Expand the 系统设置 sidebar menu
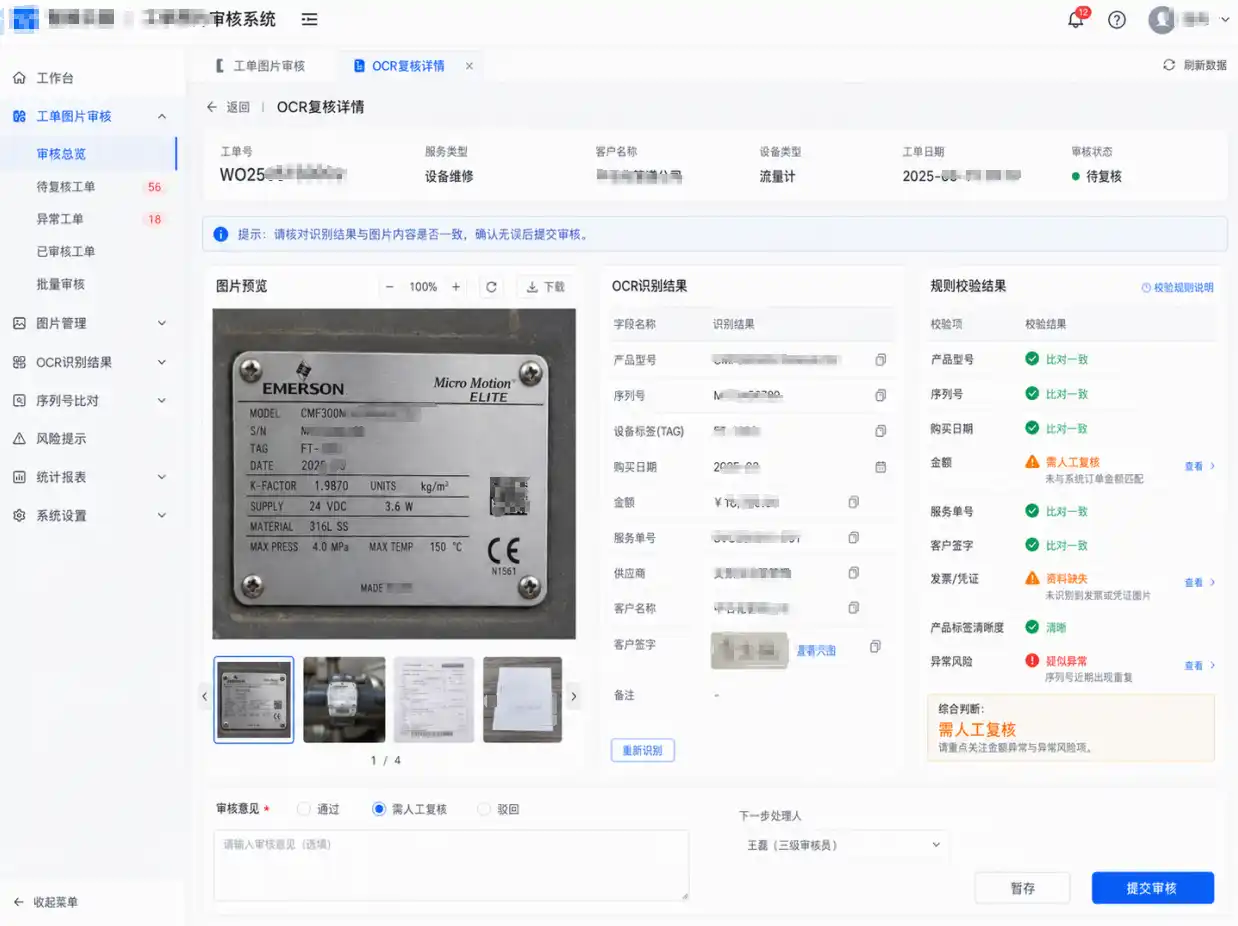Screen dimensions: 1238x926 tap(162, 516)
